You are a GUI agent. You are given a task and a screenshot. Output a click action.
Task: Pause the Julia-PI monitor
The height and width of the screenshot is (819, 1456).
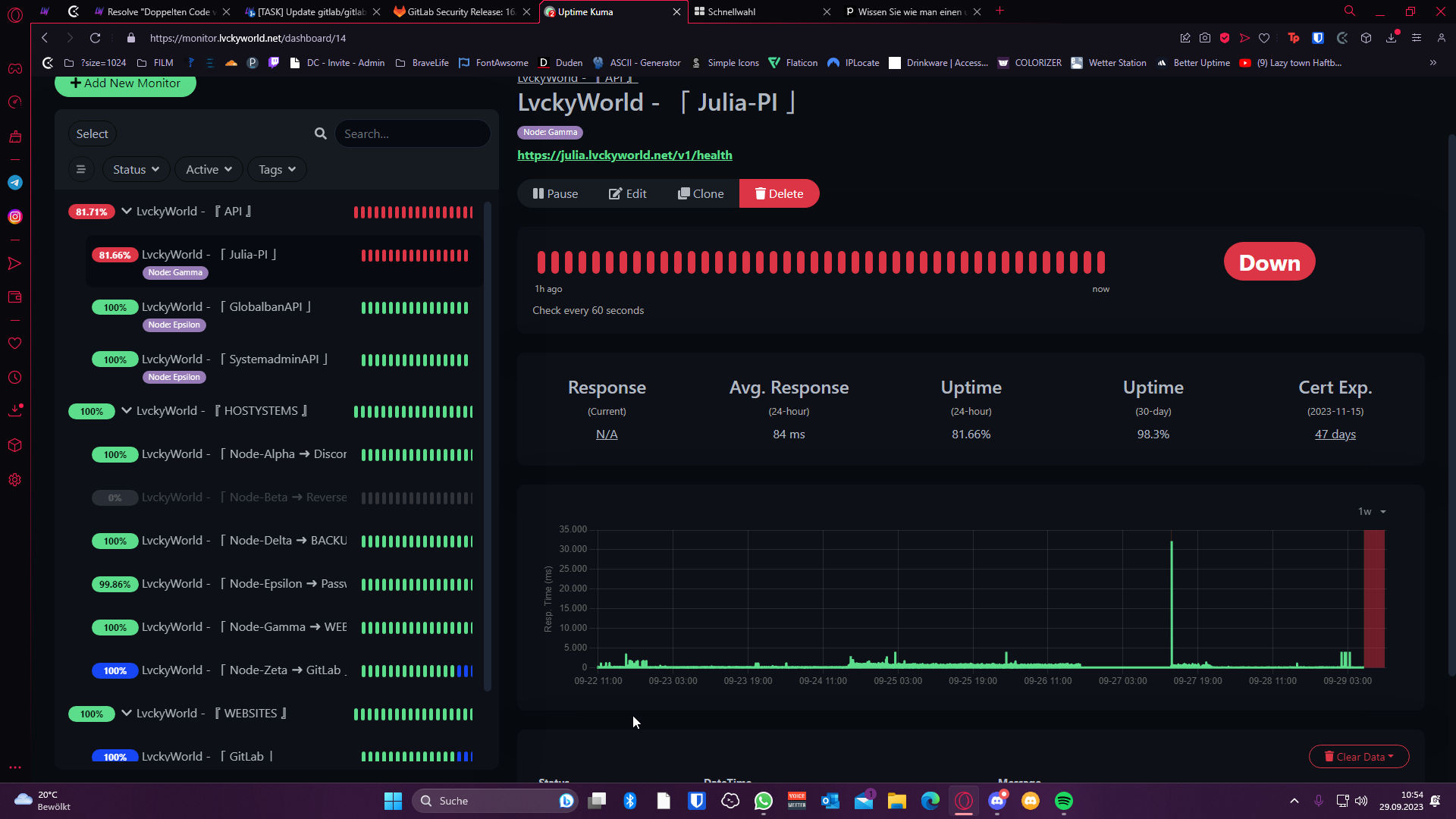[x=555, y=193]
